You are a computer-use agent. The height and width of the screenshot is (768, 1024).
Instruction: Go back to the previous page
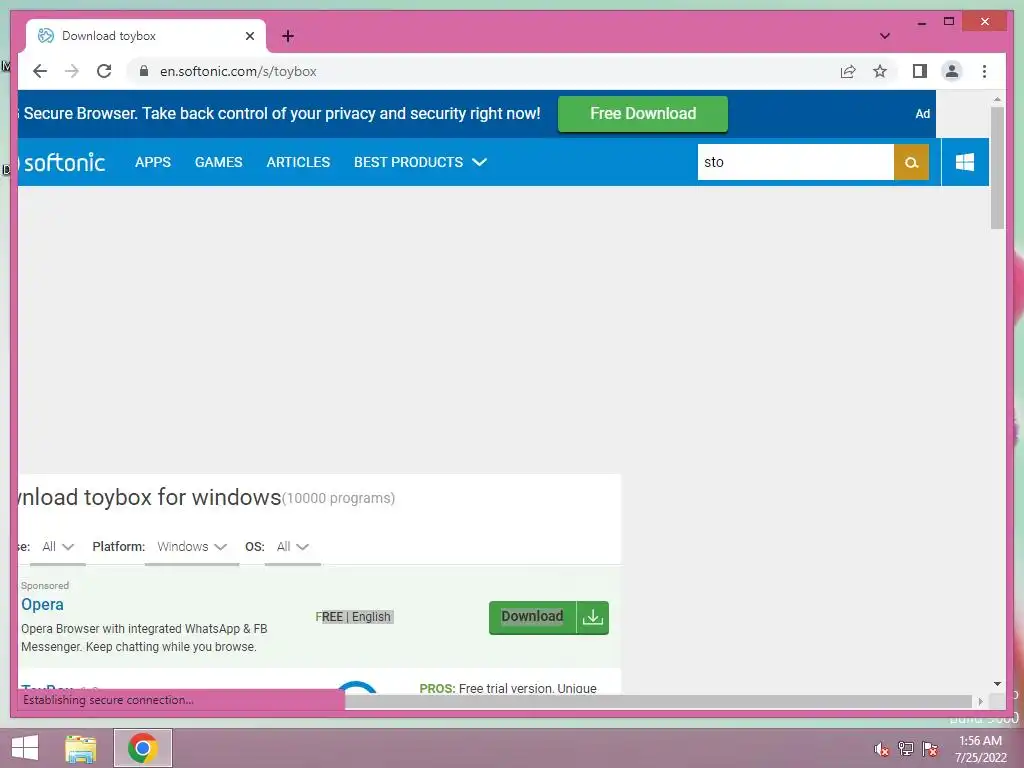(40, 71)
